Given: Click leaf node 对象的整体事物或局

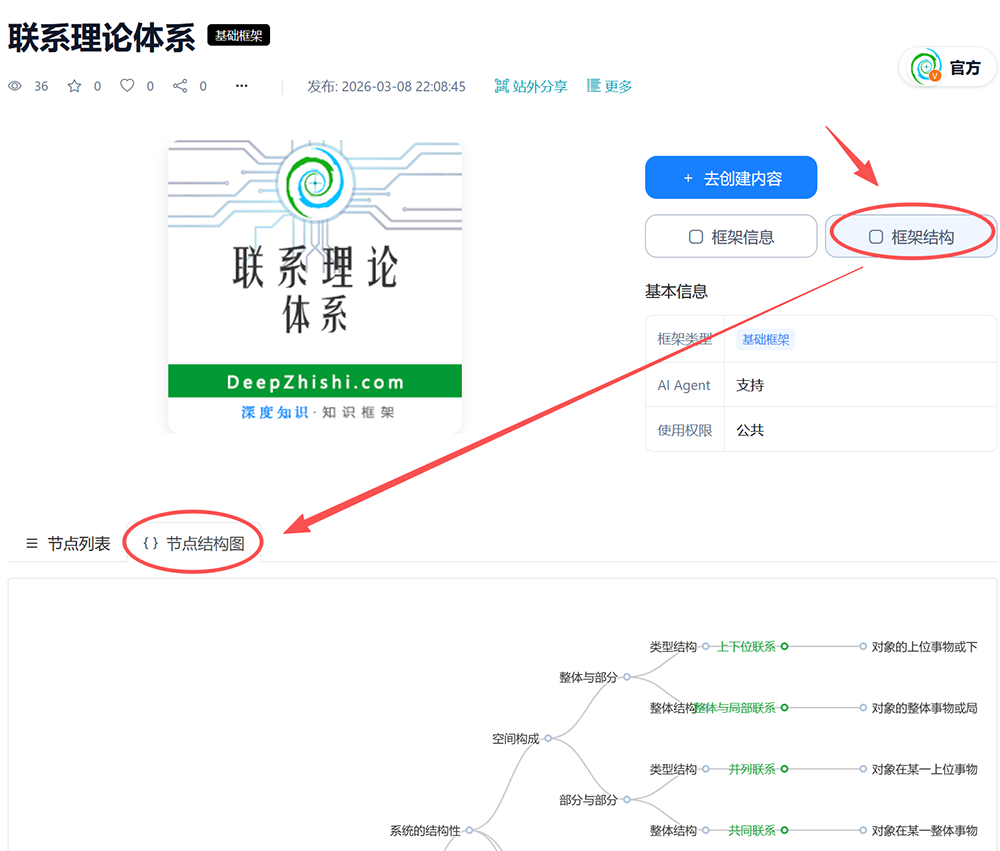Looking at the screenshot, I should pos(924,708).
